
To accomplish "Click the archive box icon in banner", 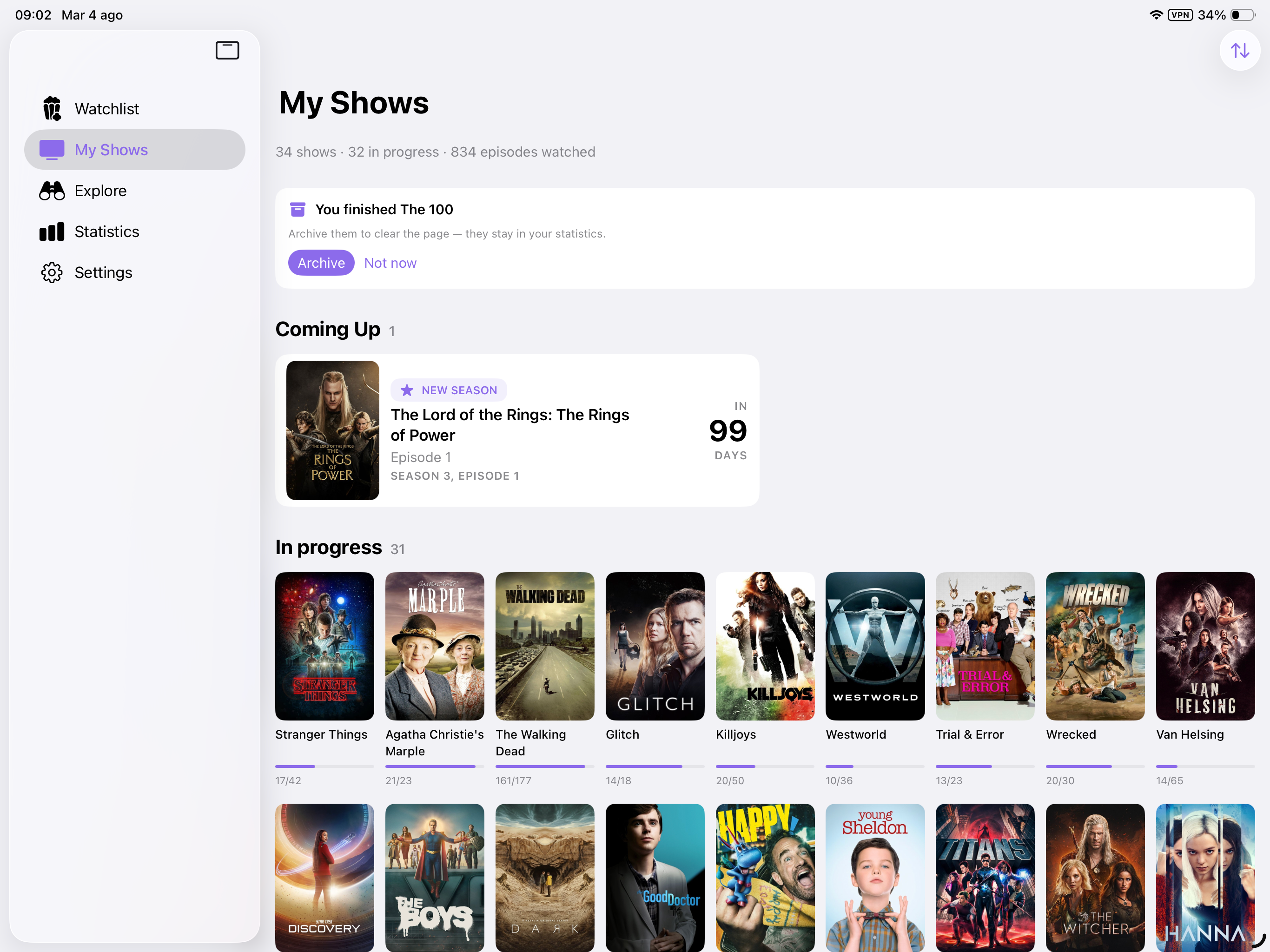I will click(298, 210).
